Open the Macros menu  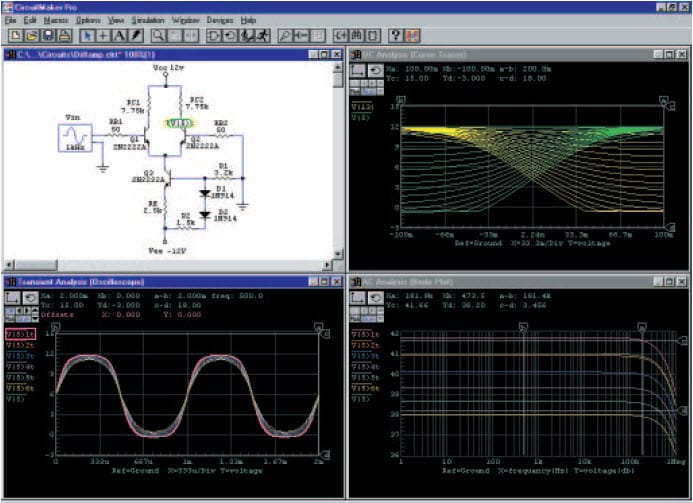tap(54, 20)
